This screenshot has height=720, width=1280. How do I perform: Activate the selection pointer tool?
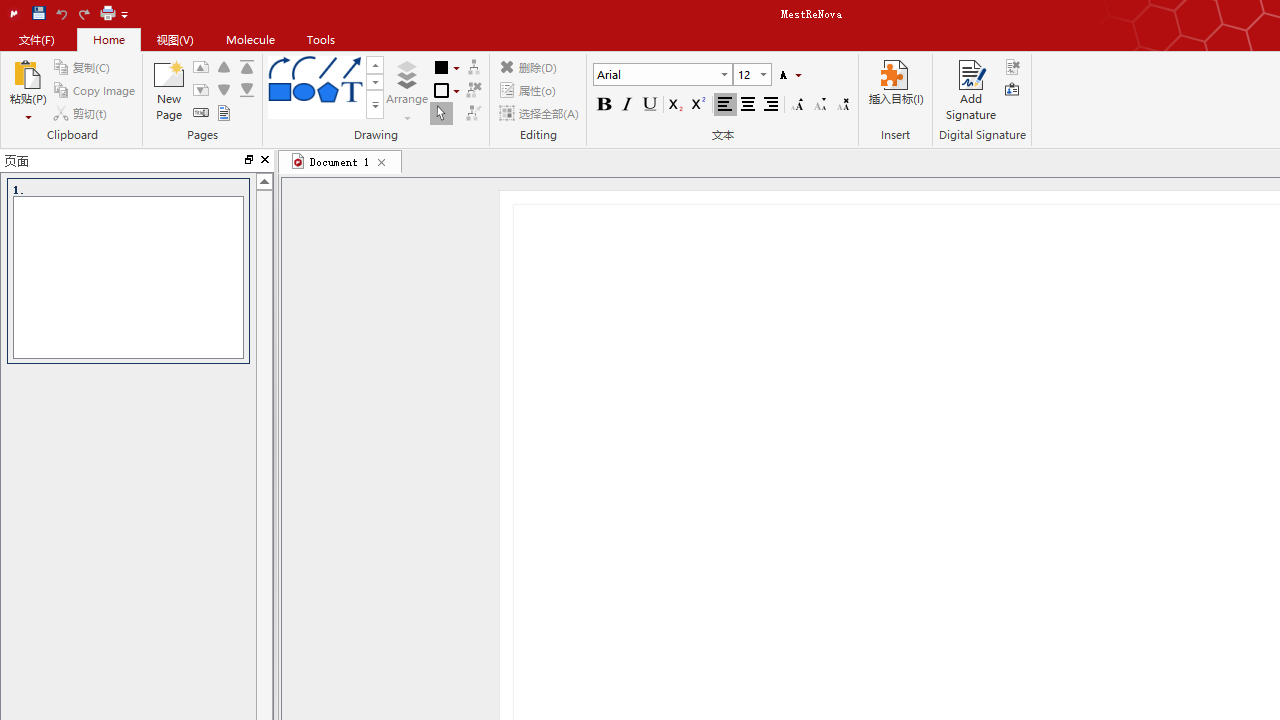441,114
